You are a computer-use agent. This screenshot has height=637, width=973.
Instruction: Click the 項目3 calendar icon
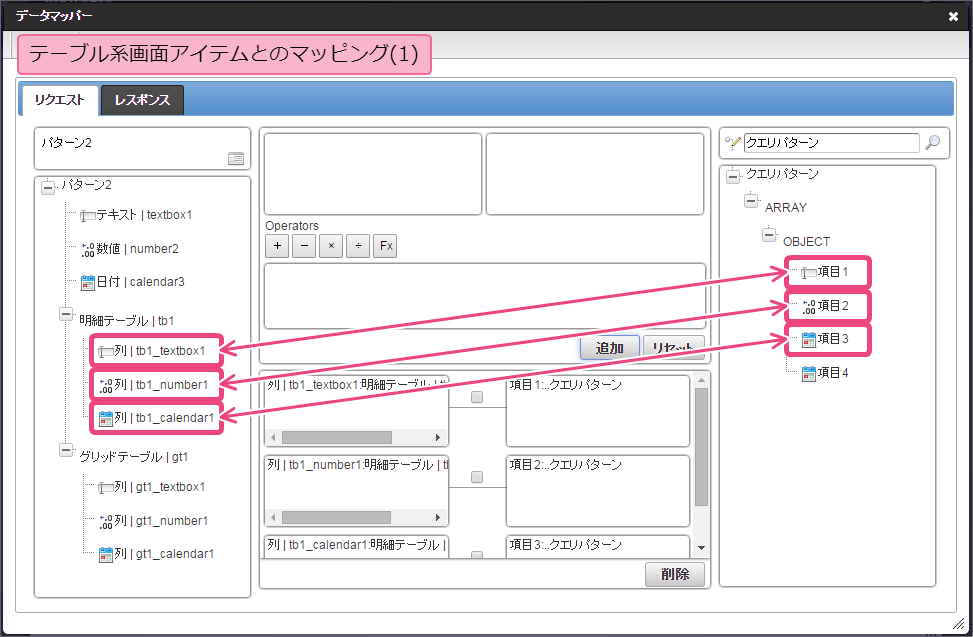[x=809, y=340]
